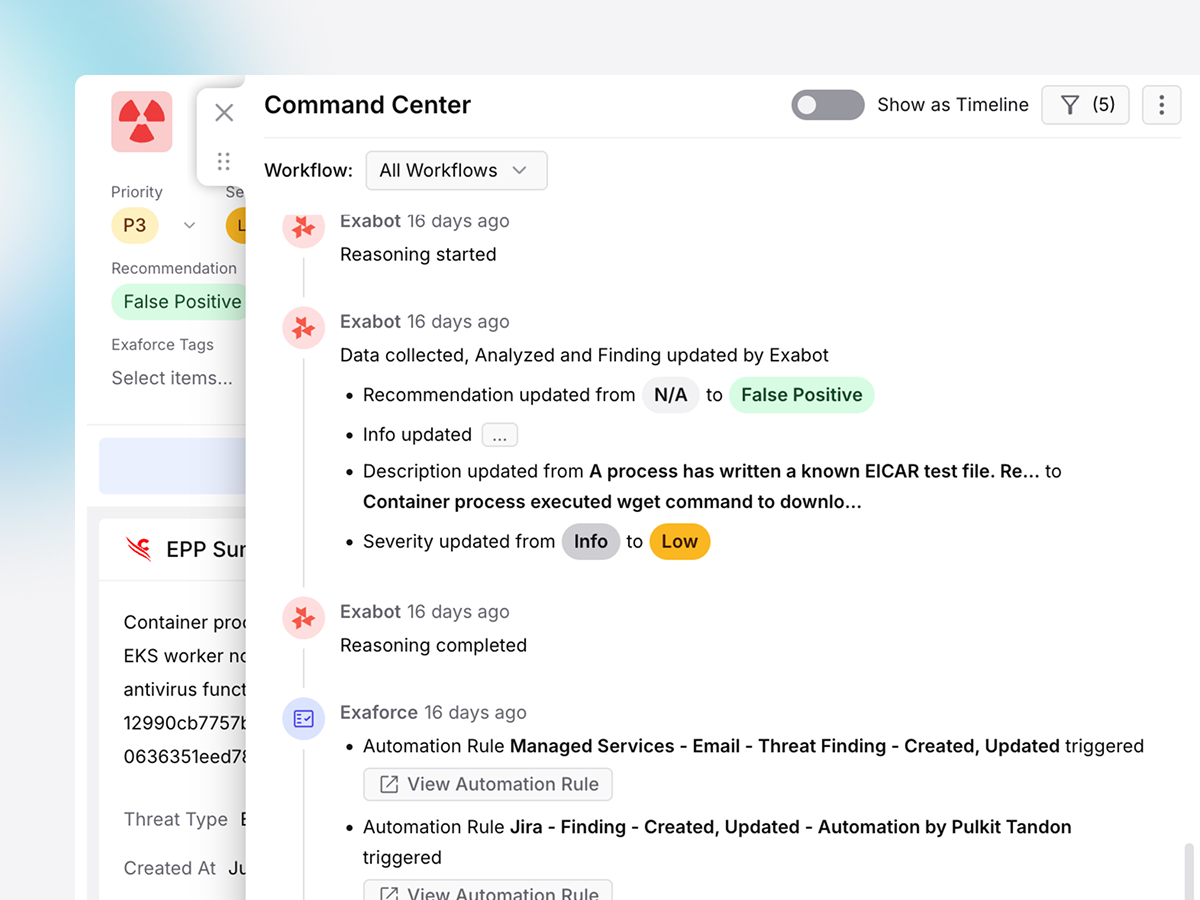
Task: Click the P3 priority badge
Action: [x=135, y=226]
